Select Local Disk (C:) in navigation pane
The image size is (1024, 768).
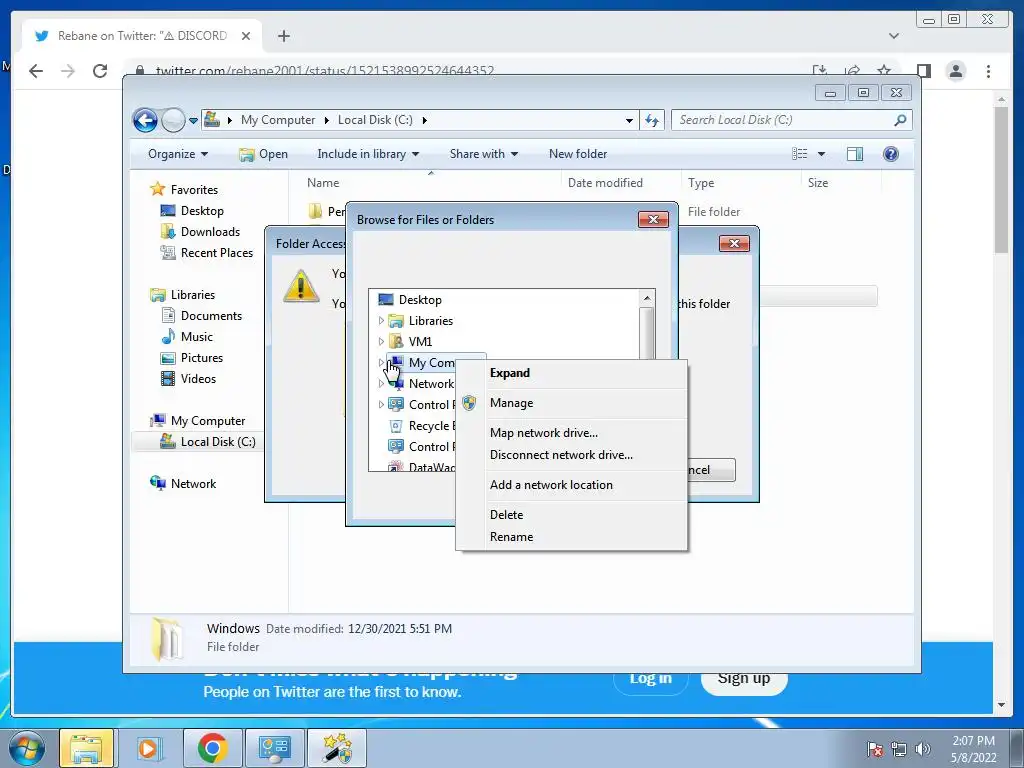point(217,442)
